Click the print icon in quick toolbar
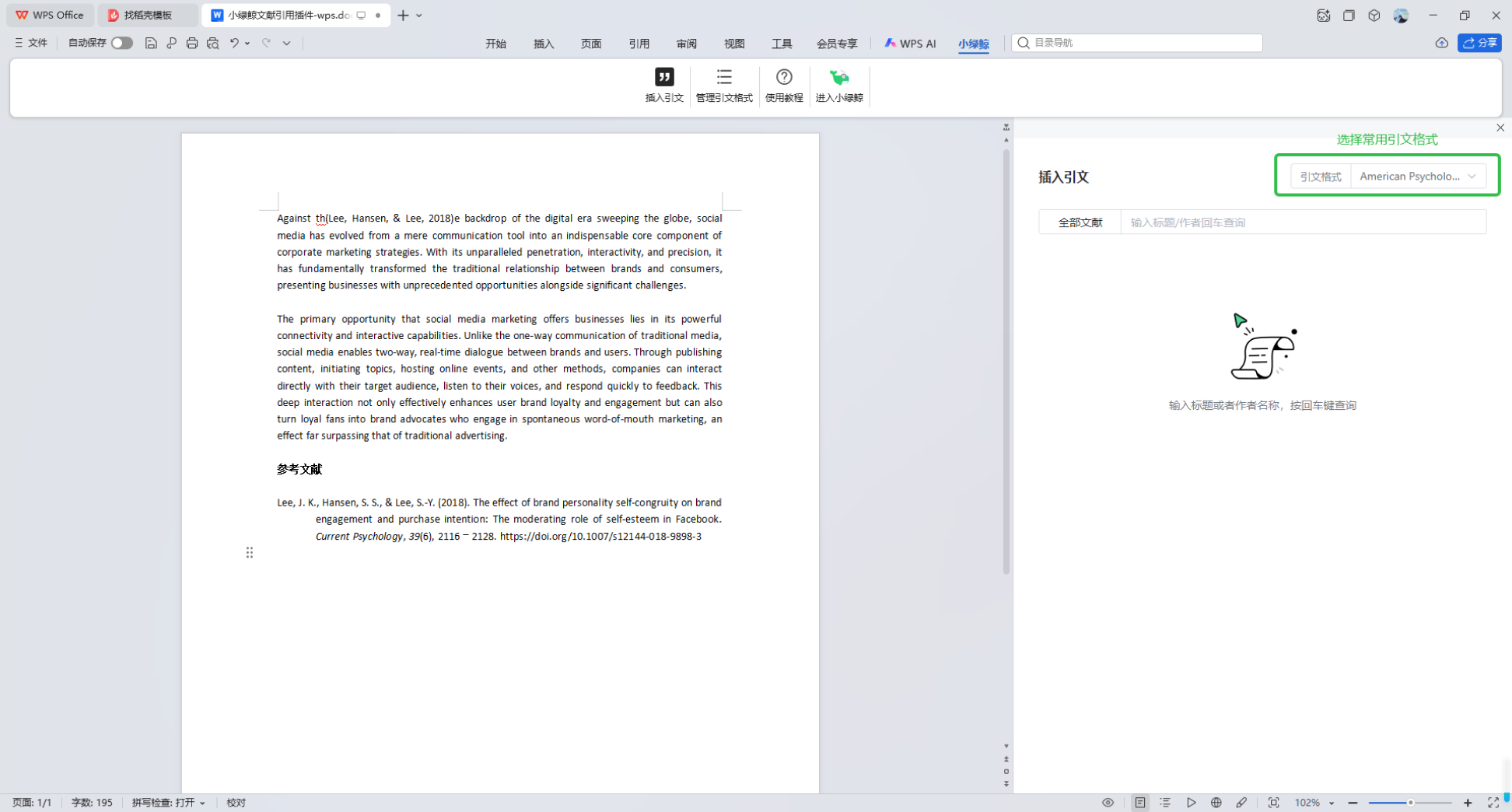This screenshot has height=812, width=1512. point(192,44)
